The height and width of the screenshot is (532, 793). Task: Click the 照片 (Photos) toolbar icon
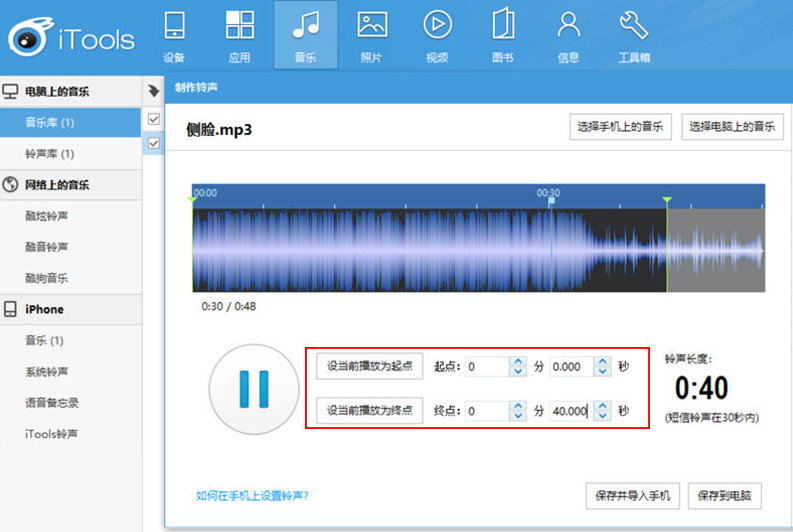point(372,27)
